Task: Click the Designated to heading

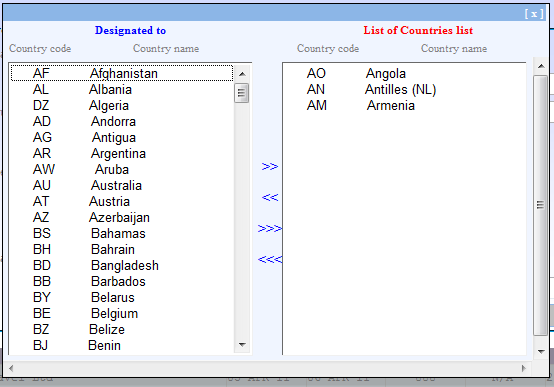Action: 130,30
